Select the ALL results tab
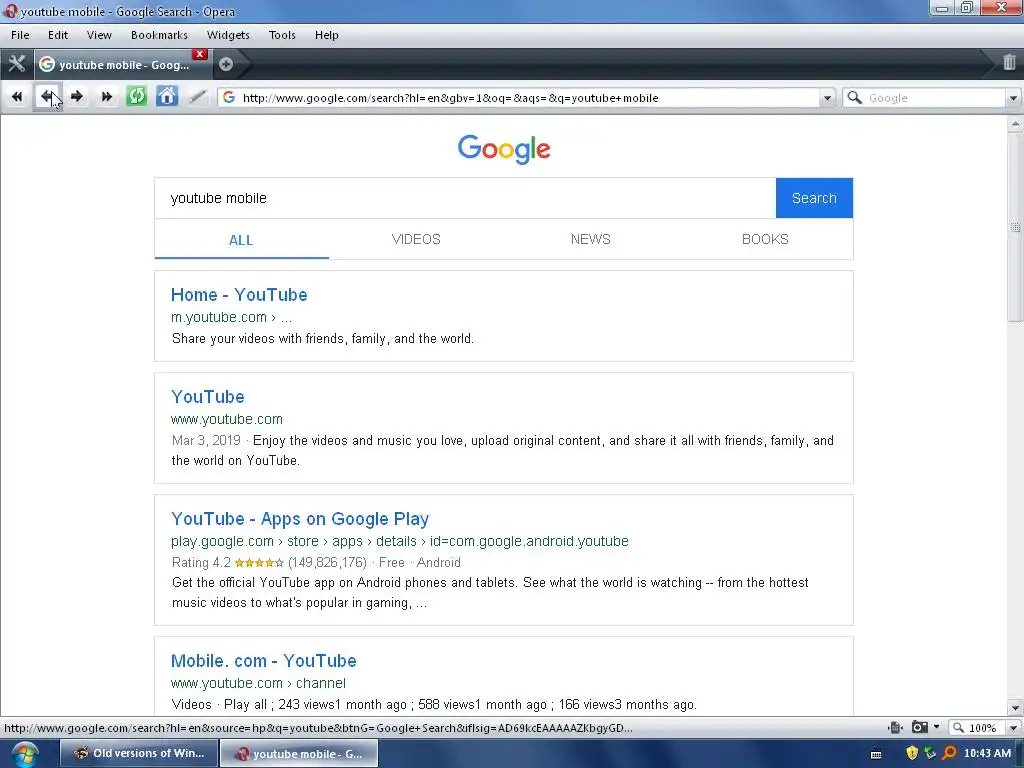This screenshot has height=768, width=1024. pos(241,240)
